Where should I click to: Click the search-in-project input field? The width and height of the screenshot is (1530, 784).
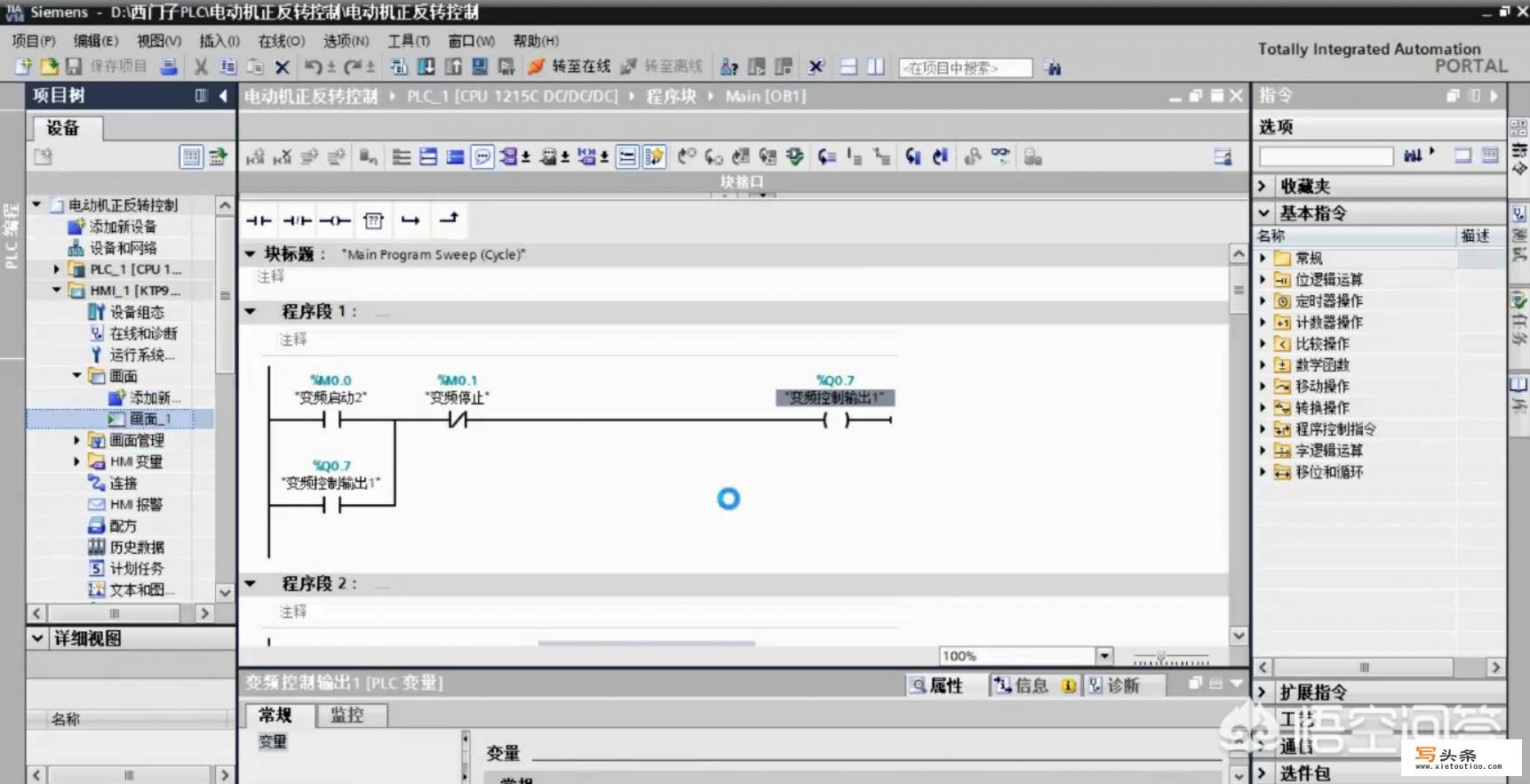click(x=965, y=68)
